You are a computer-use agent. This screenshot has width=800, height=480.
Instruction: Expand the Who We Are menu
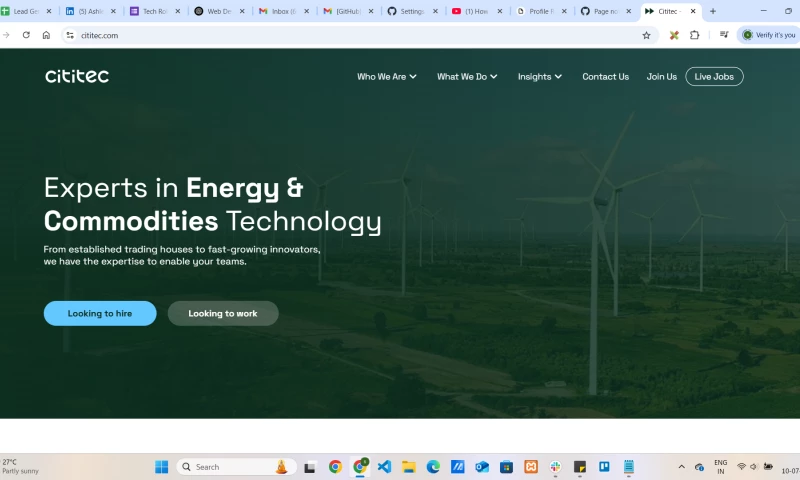coord(387,77)
